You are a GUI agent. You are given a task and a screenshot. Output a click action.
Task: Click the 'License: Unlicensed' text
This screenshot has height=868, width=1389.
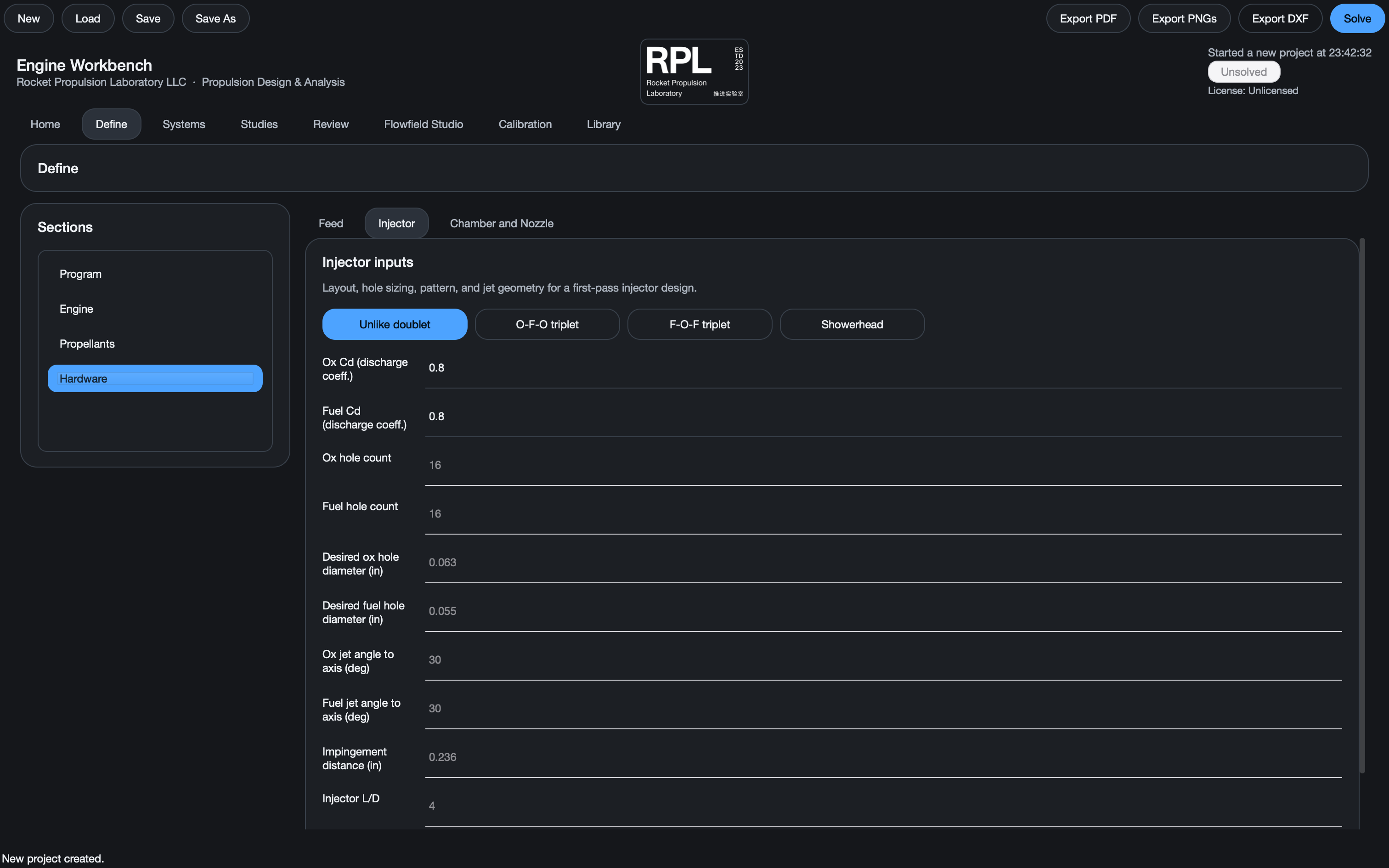1253,91
